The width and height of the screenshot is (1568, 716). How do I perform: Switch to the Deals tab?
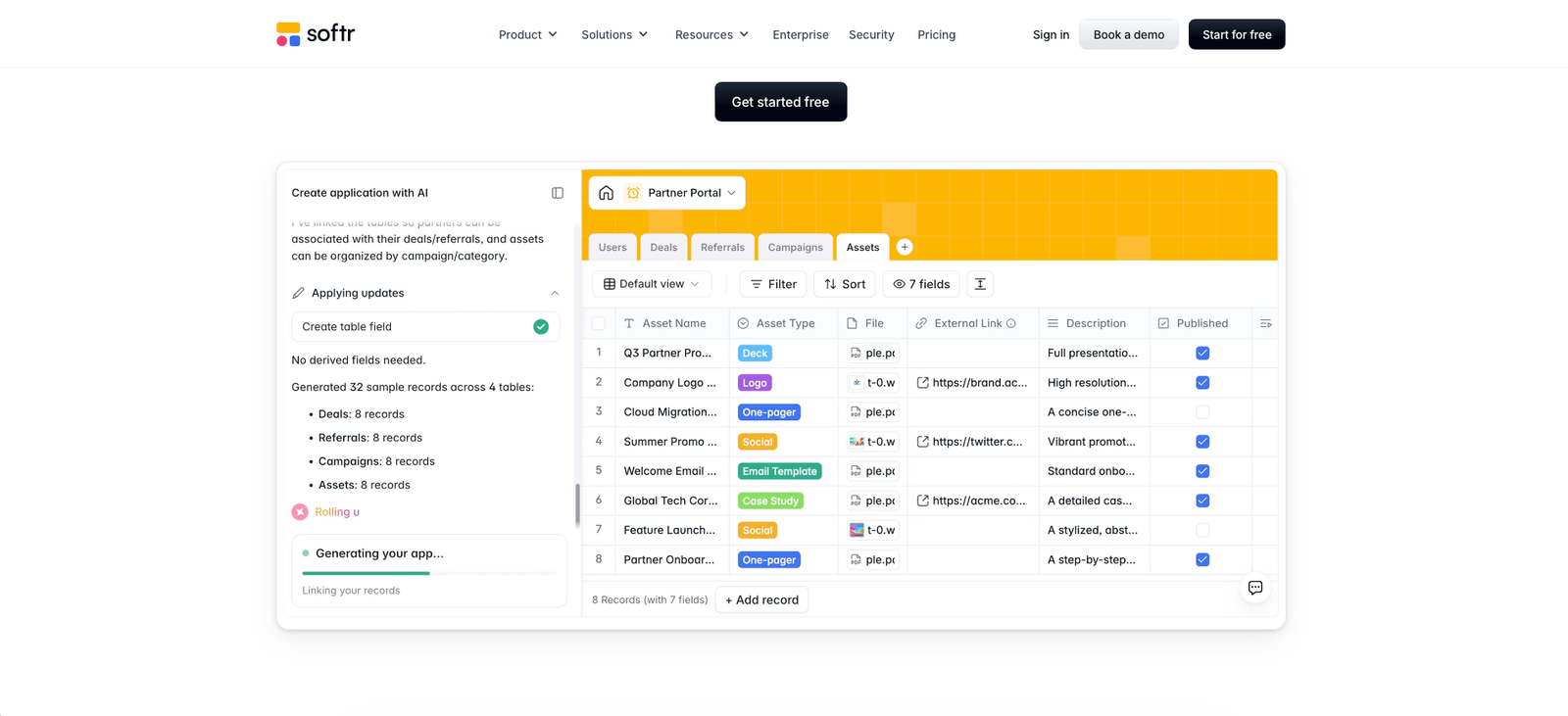point(663,247)
